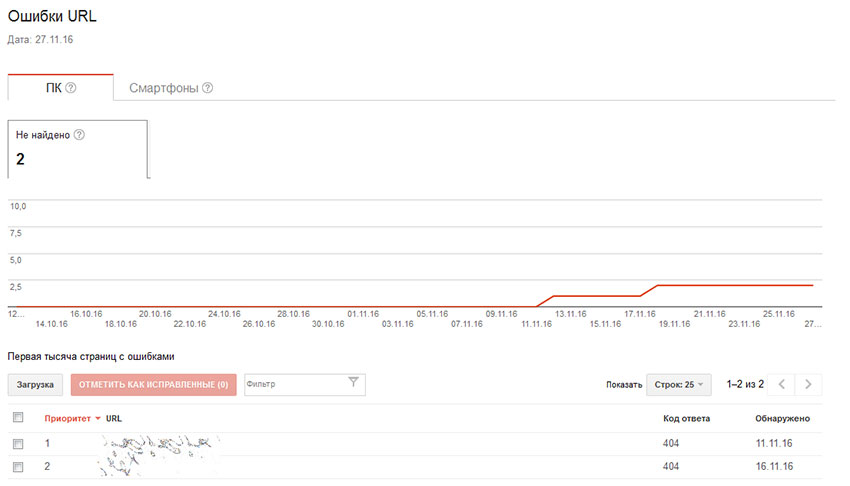Select the Не найдено error count card
The image size is (850, 486).
point(78,148)
